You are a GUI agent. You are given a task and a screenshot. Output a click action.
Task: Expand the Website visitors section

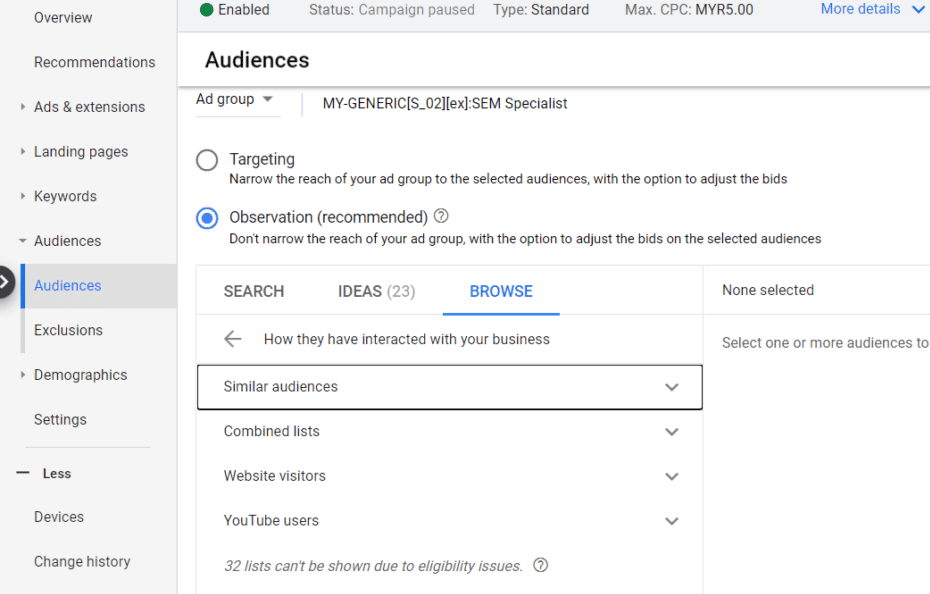click(x=671, y=477)
